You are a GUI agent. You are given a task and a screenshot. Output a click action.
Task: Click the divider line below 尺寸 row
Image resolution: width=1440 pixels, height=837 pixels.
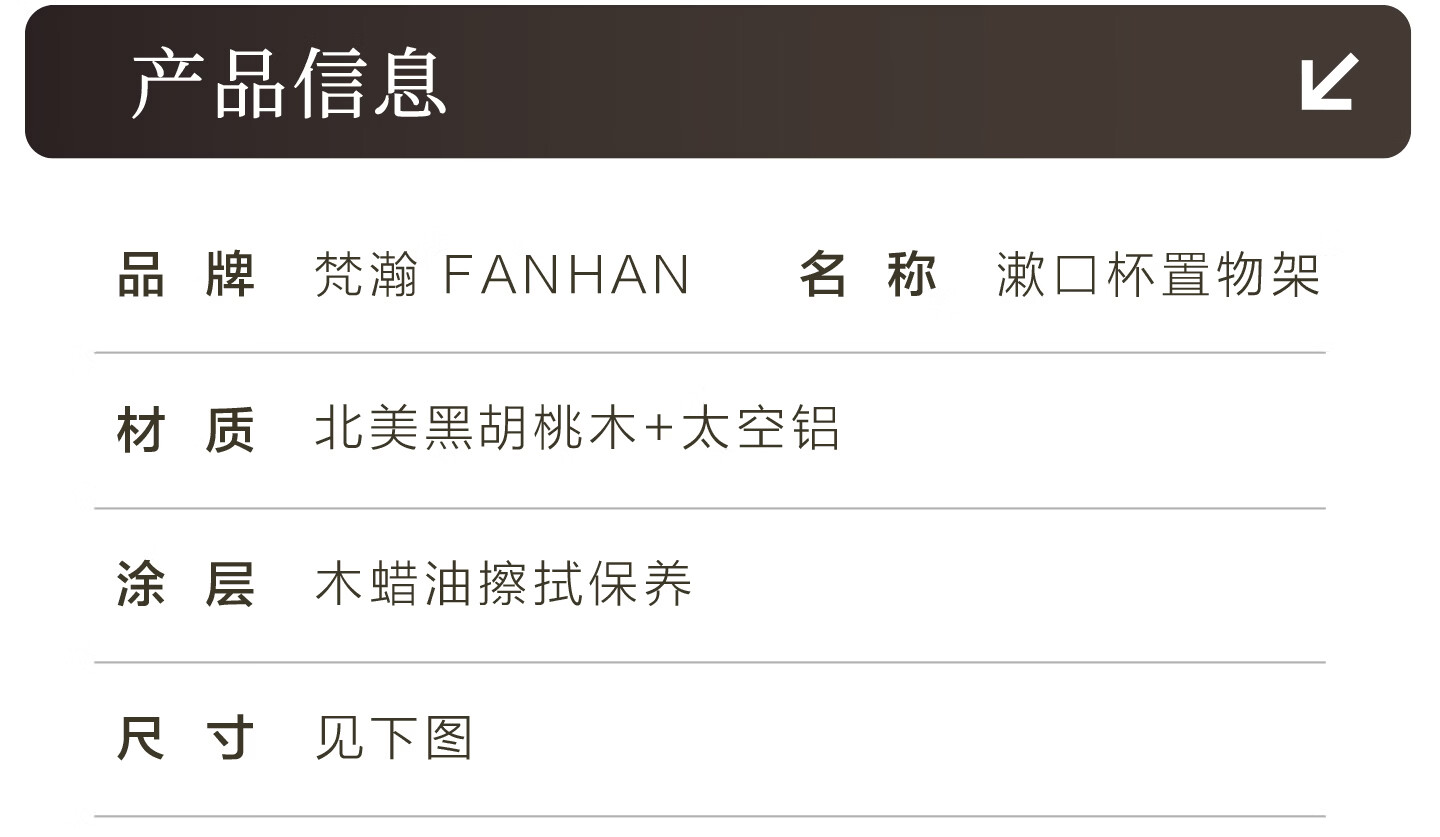pos(710,817)
